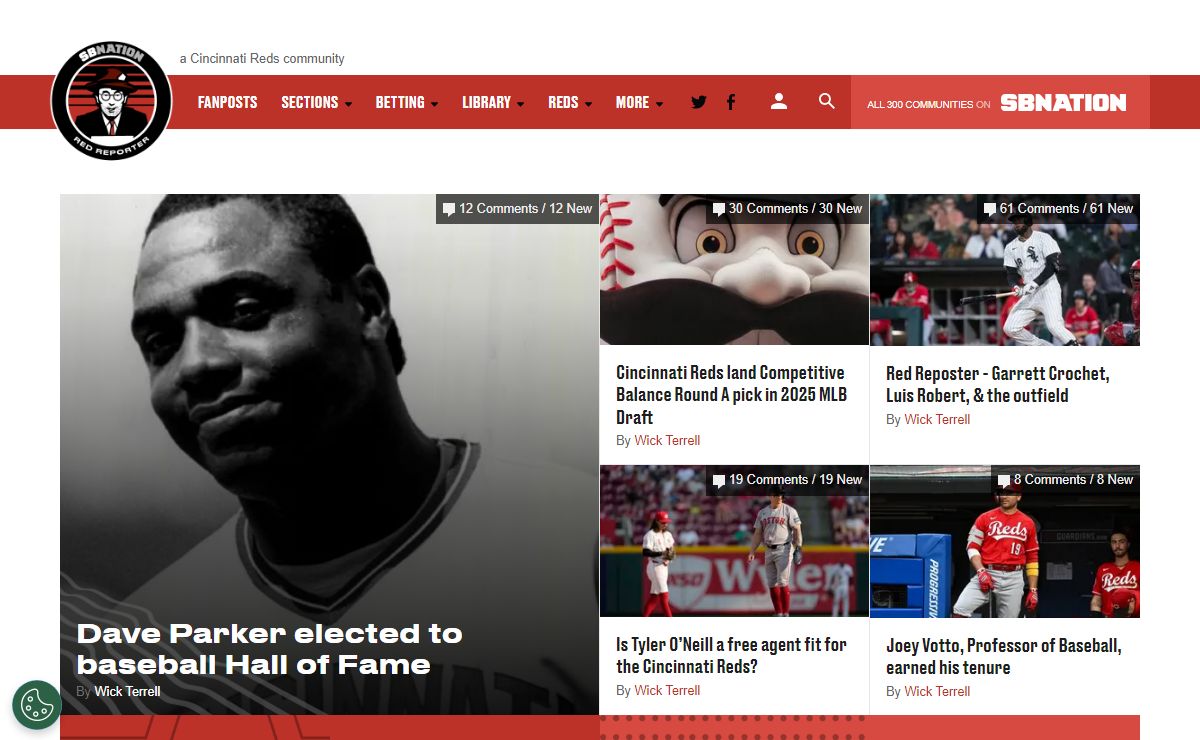The image size is (1200, 740).
Task: Open Joey Votto Professor of Baseball article
Action: tap(1003, 656)
